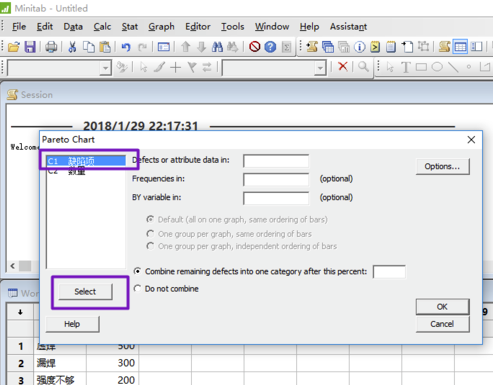This screenshot has height=385, width=493.
Task: Click the New blank document icon
Action: [x=407, y=47]
